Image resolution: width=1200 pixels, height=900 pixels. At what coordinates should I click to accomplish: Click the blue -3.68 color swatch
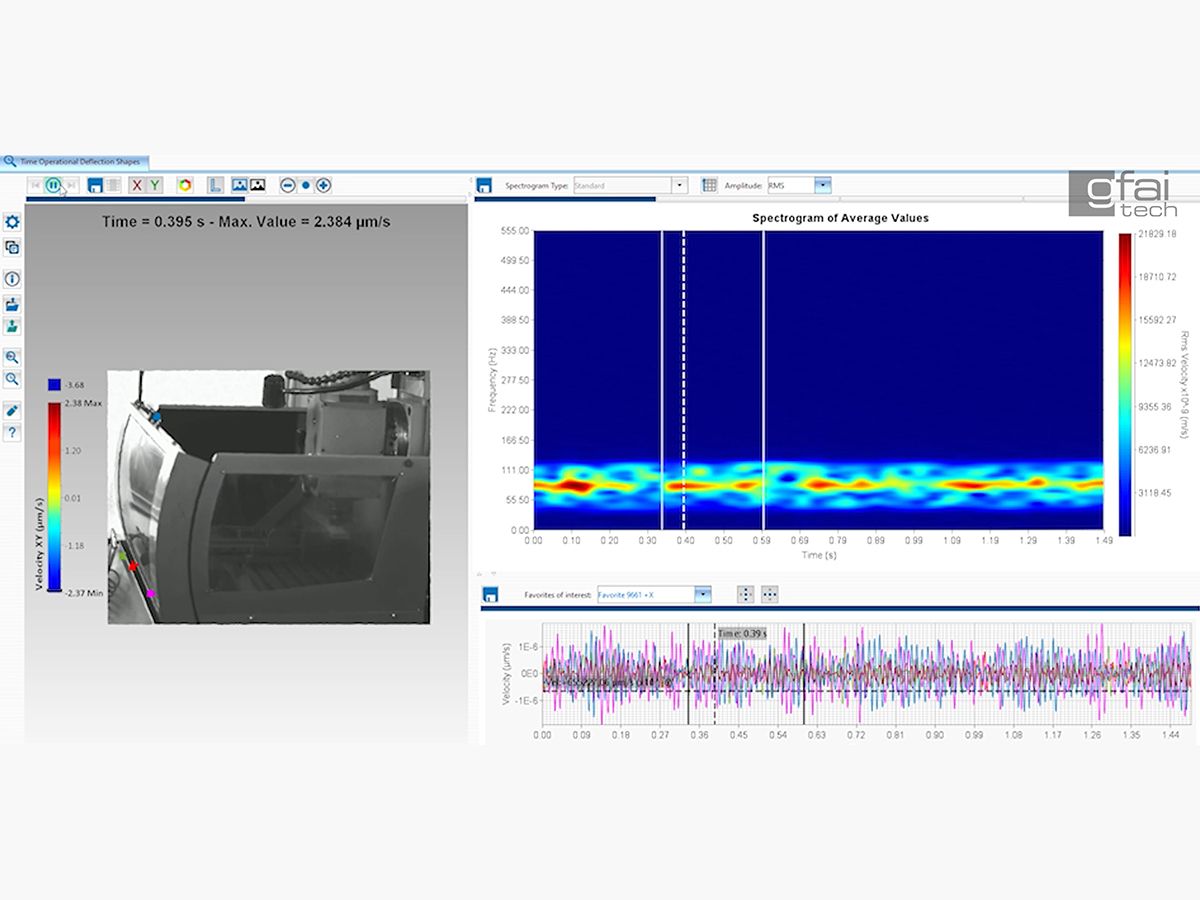[x=54, y=385]
